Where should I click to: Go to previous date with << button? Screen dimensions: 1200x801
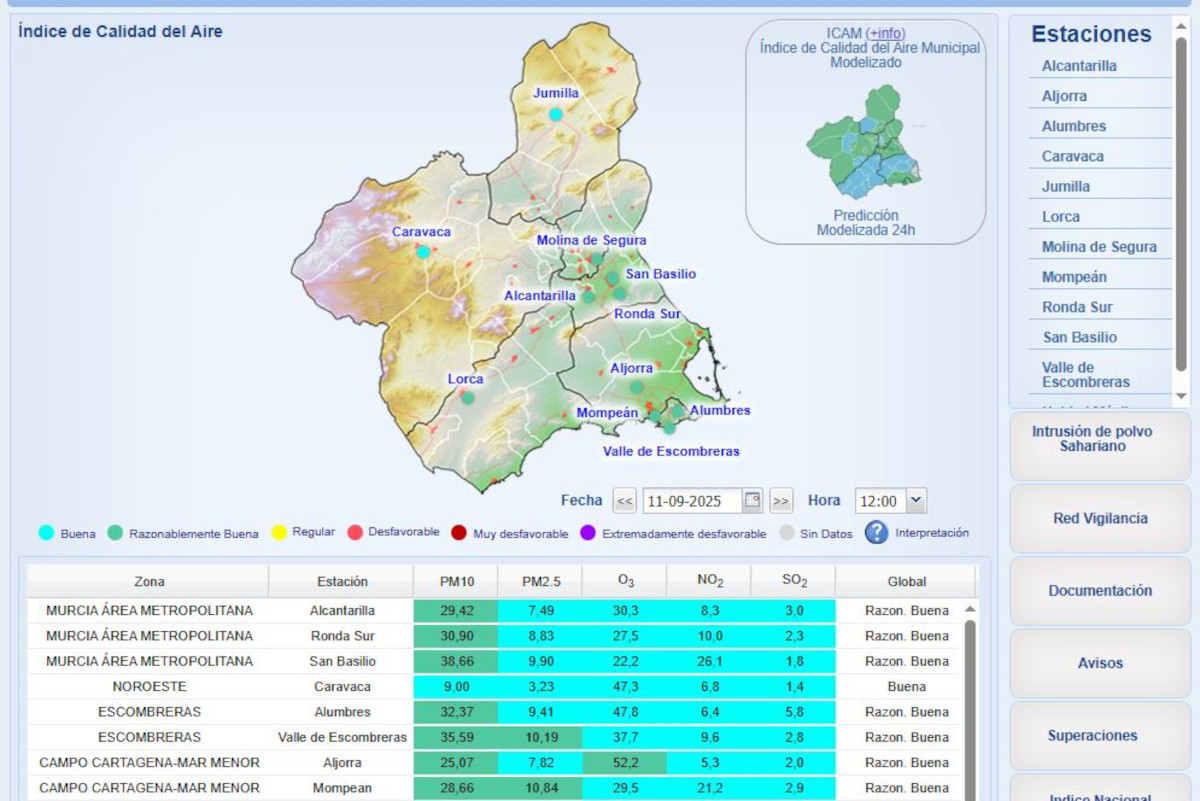pyautogui.click(x=625, y=501)
